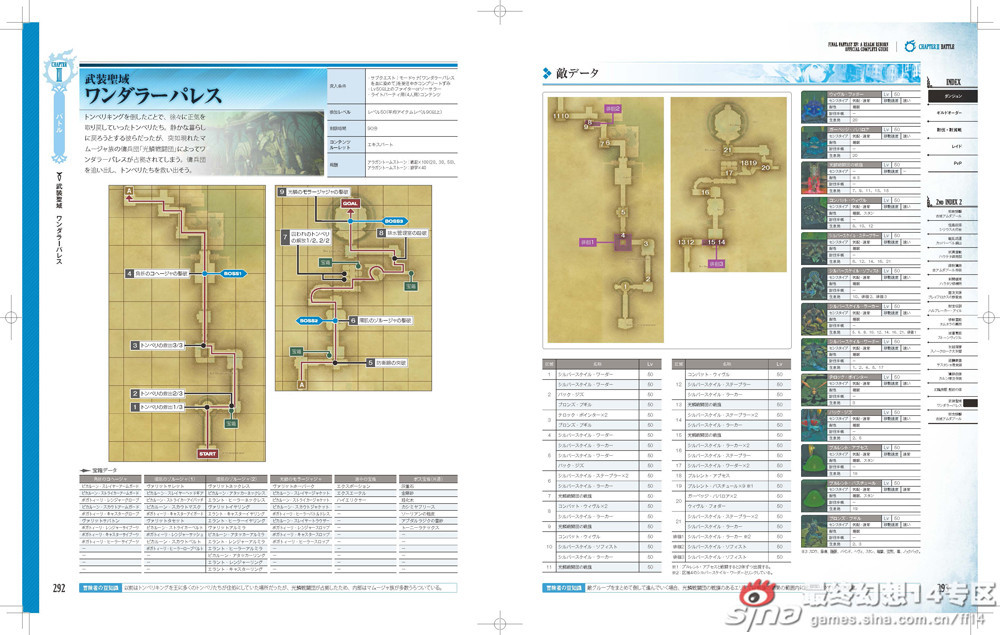Click number 16 on the enemy map
Image resolution: width=1000 pixels, height=635 pixels.
(705, 192)
